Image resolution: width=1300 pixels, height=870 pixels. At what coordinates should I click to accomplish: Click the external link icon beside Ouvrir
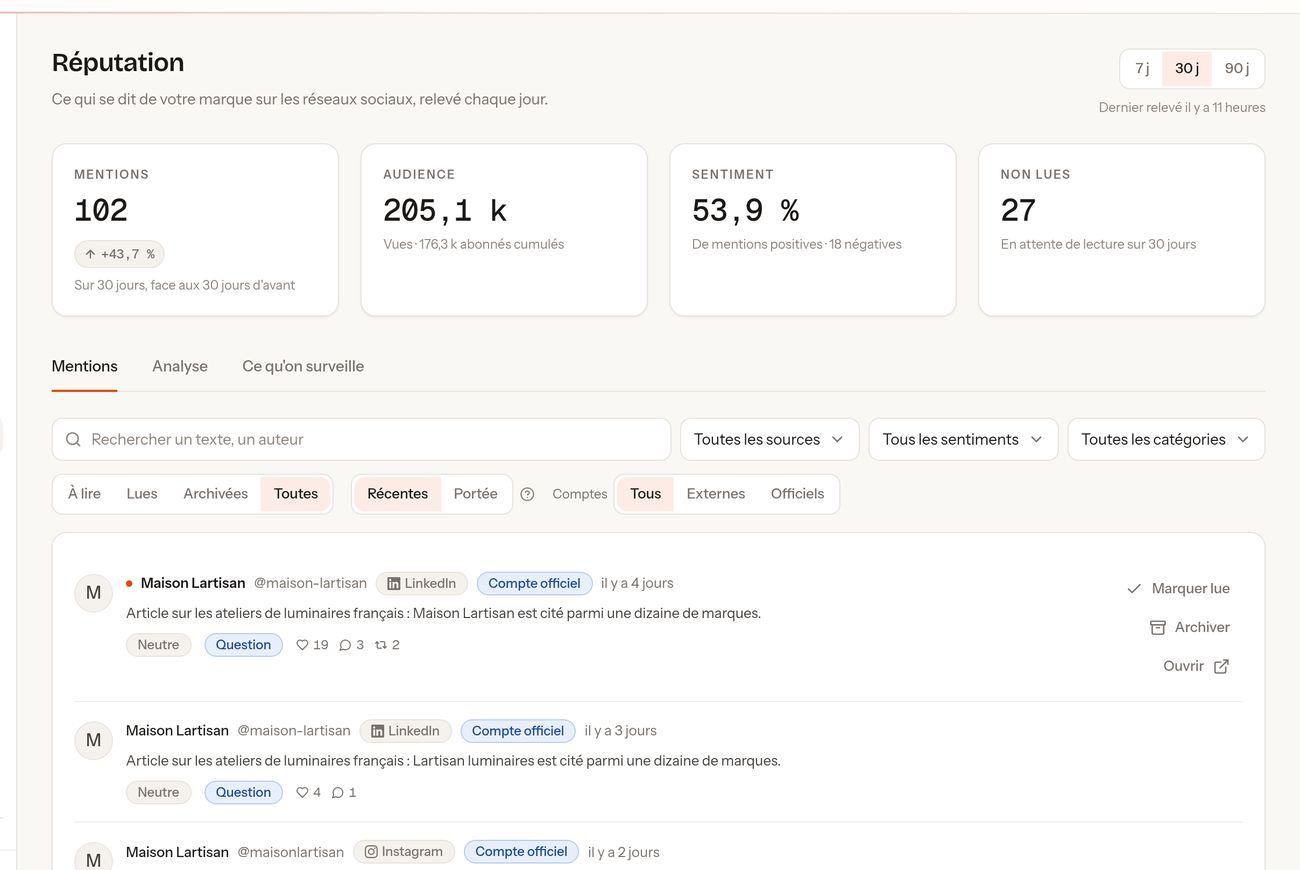coord(1221,667)
